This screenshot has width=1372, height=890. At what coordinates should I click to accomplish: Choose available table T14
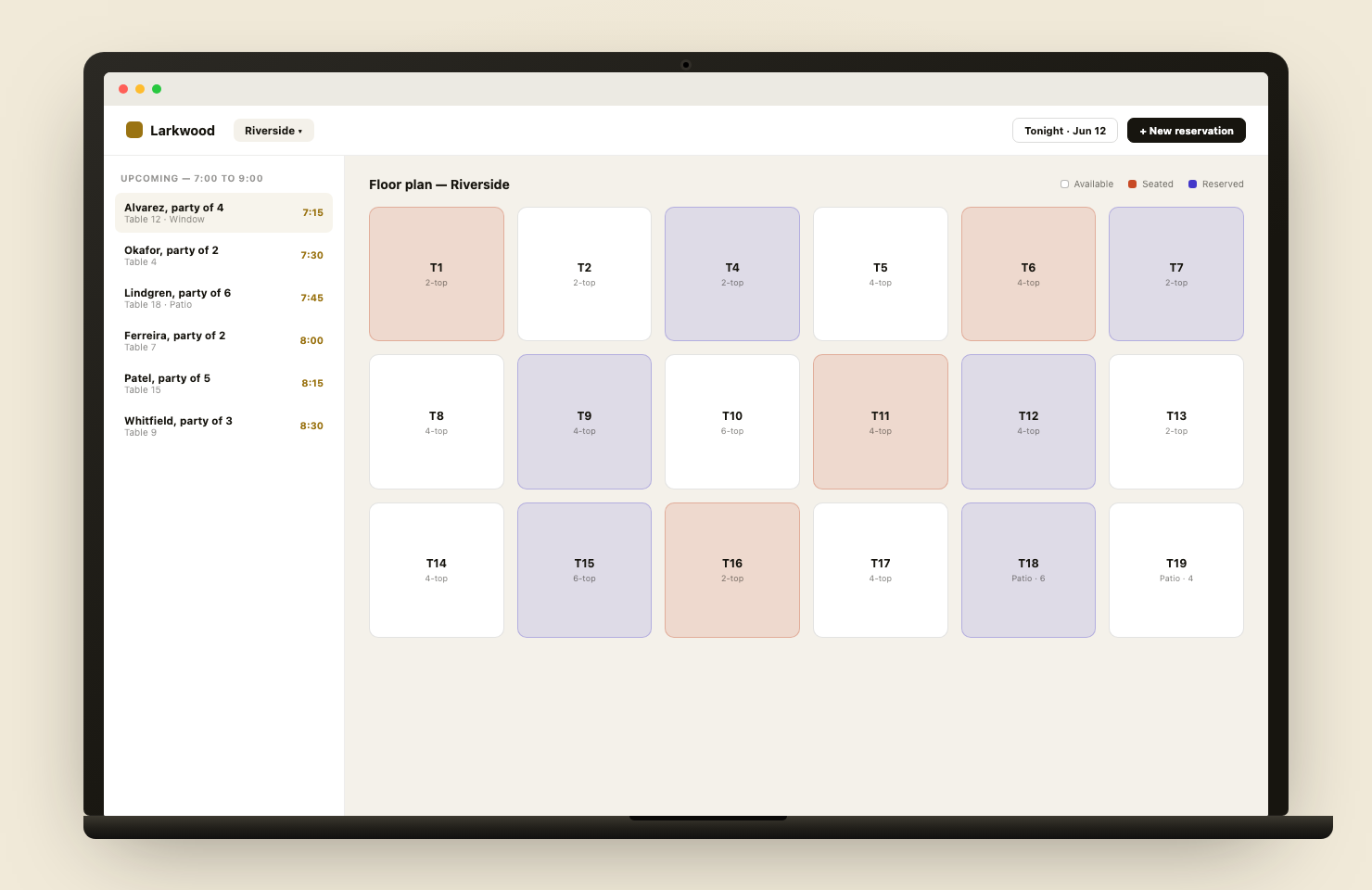pyautogui.click(x=437, y=570)
